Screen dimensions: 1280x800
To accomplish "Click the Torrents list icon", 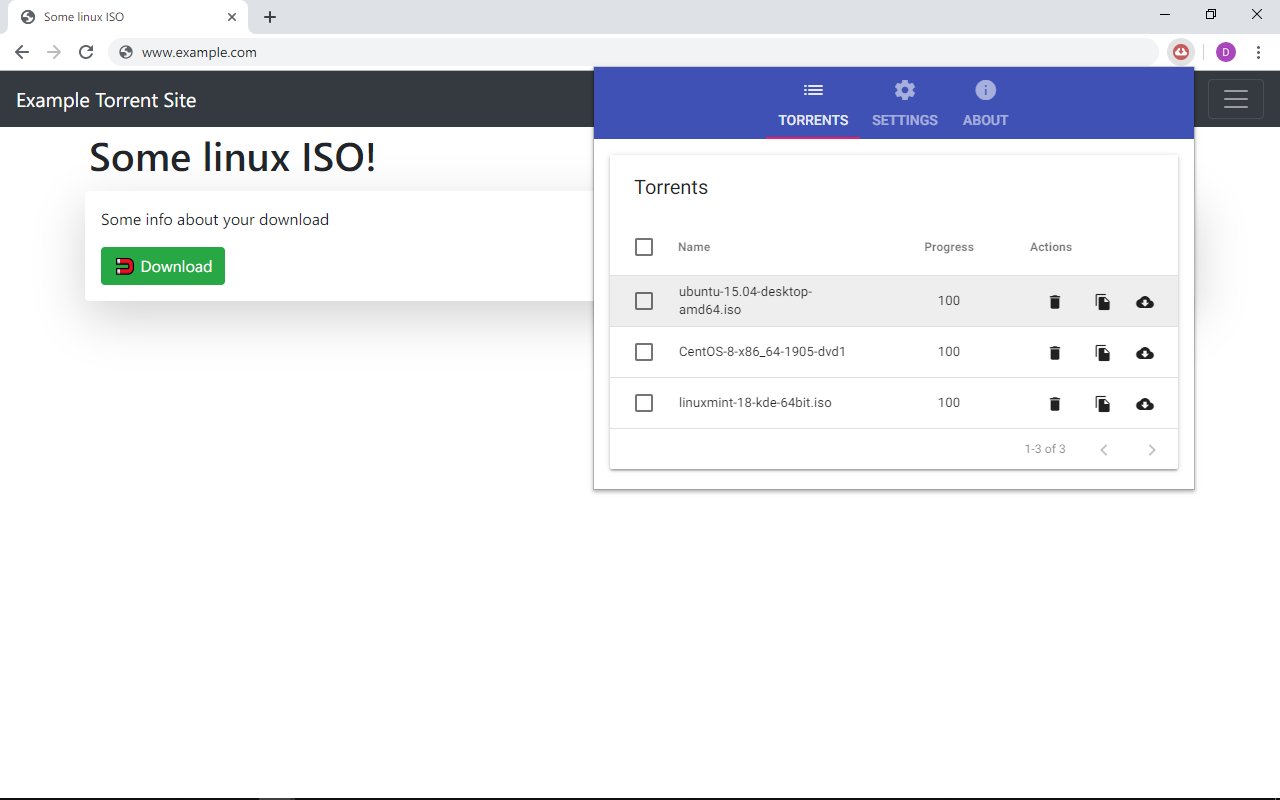I will tap(812, 89).
